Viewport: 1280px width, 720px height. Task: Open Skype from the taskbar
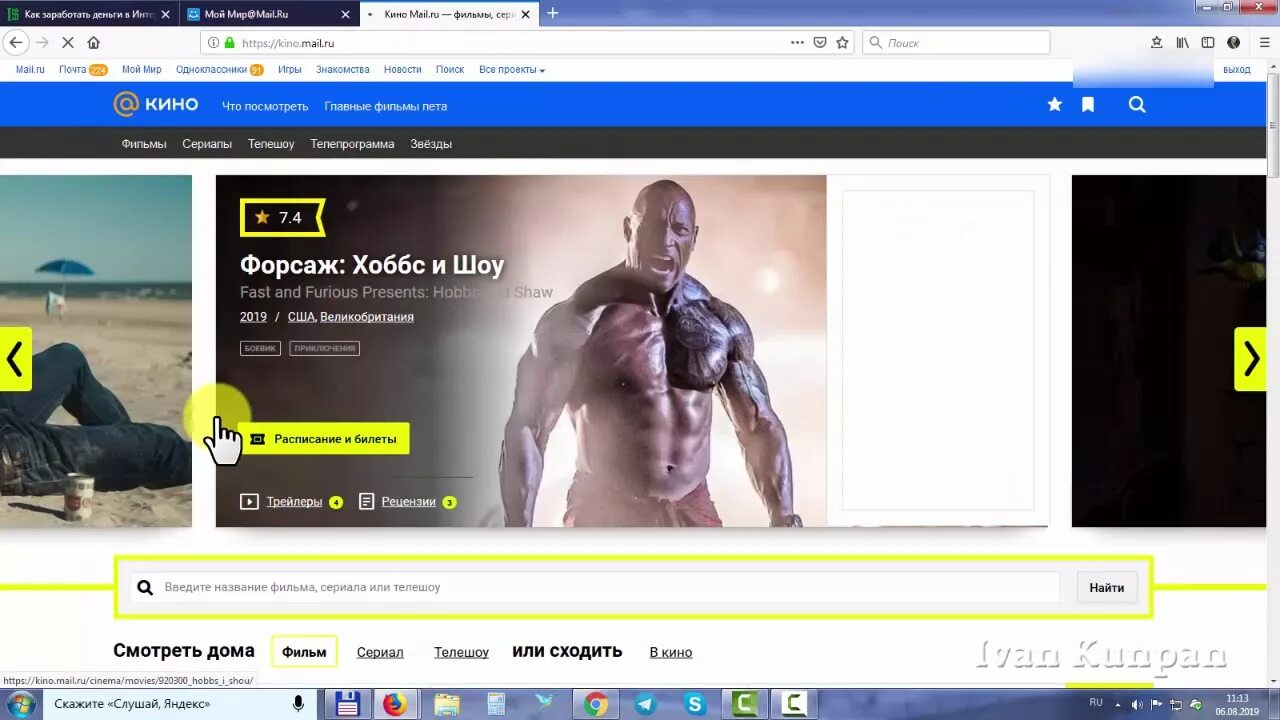tap(695, 704)
